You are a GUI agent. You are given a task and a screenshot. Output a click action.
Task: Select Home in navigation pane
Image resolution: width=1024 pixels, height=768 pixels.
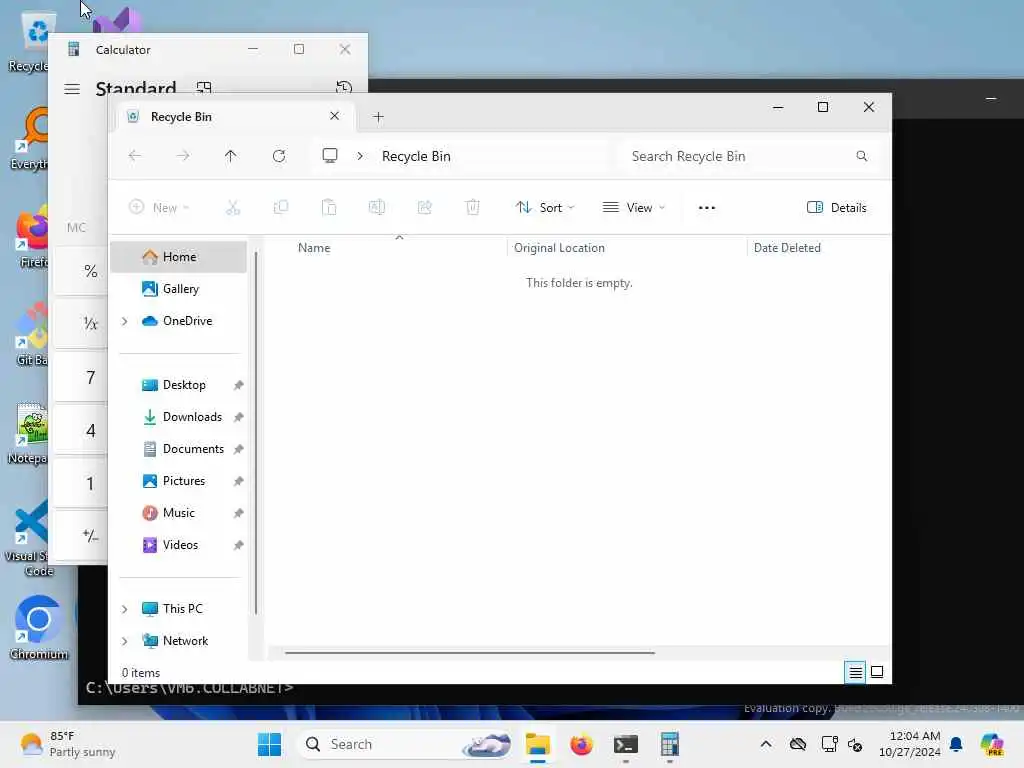pos(179,257)
